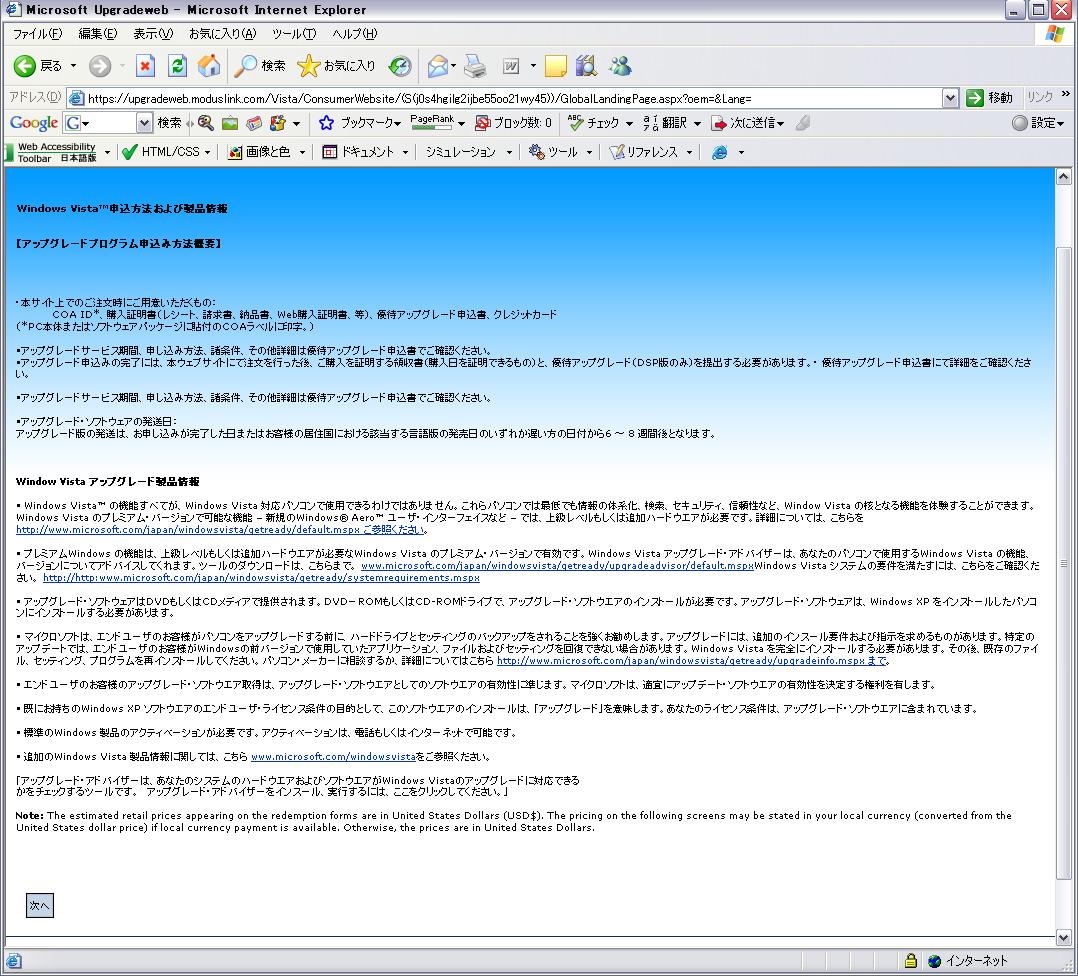Open the 検索 search pane
This screenshot has width=1078, height=976.
[260, 66]
